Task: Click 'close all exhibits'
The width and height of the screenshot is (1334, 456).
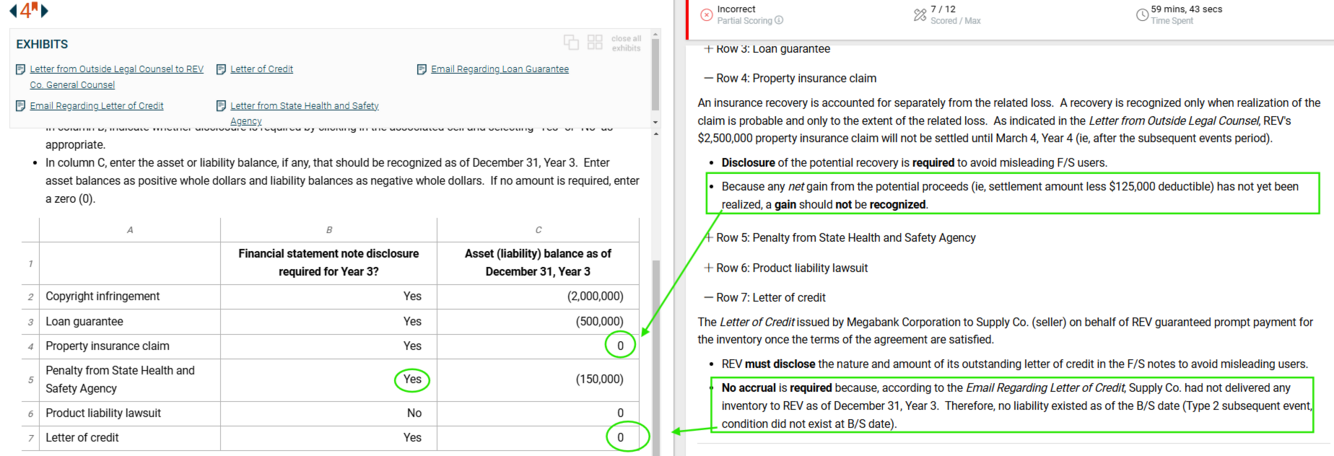Action: [626, 43]
